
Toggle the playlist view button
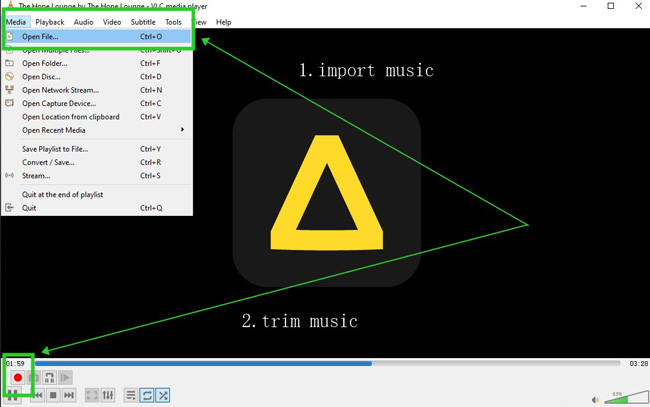click(x=131, y=395)
